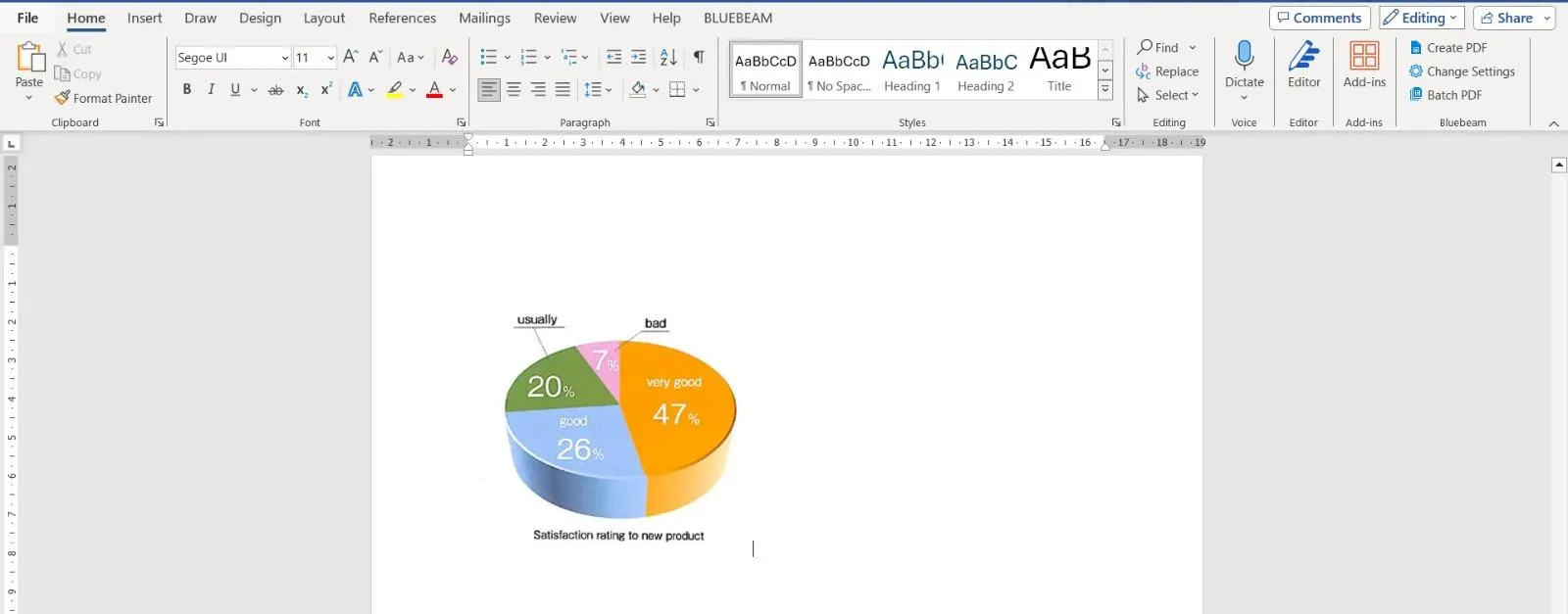Open the Comments pane

click(1319, 18)
